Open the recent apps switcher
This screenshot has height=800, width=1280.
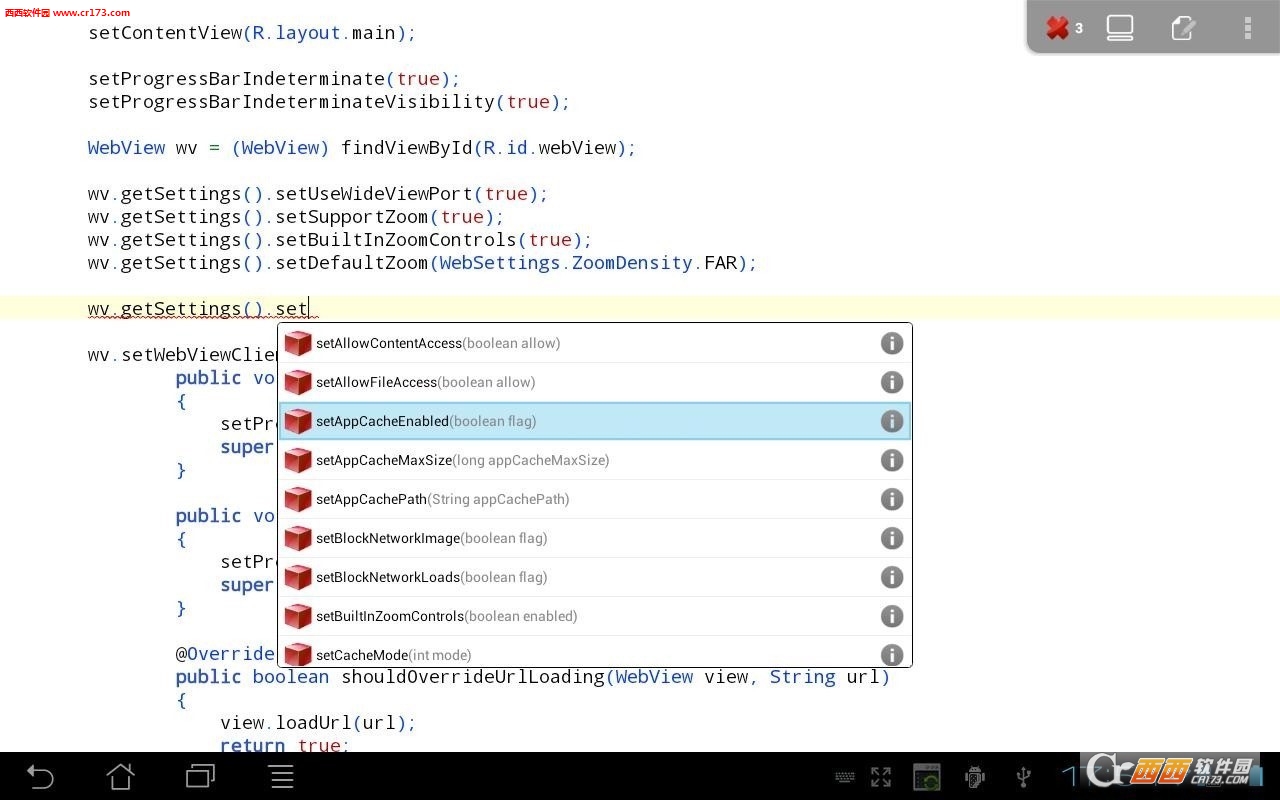pos(200,776)
